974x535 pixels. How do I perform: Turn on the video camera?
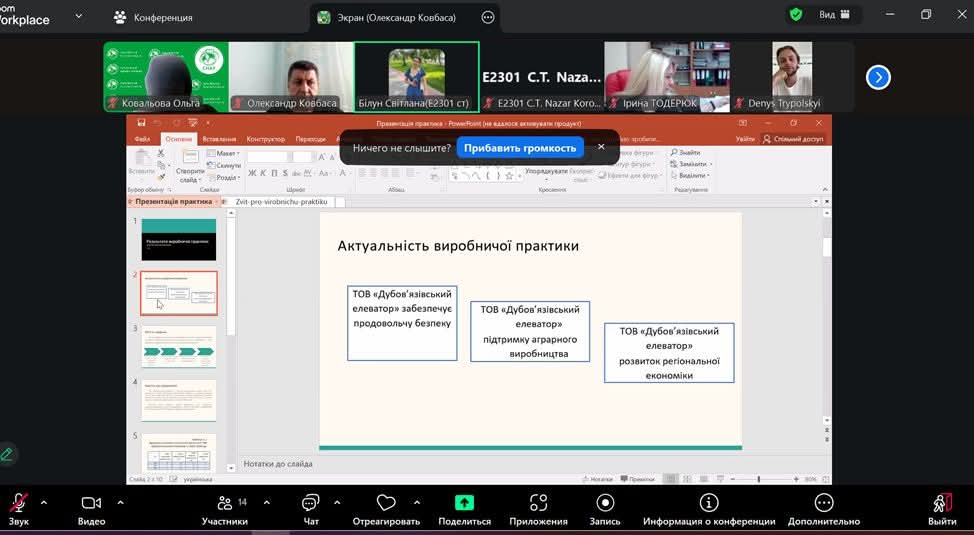(x=91, y=503)
